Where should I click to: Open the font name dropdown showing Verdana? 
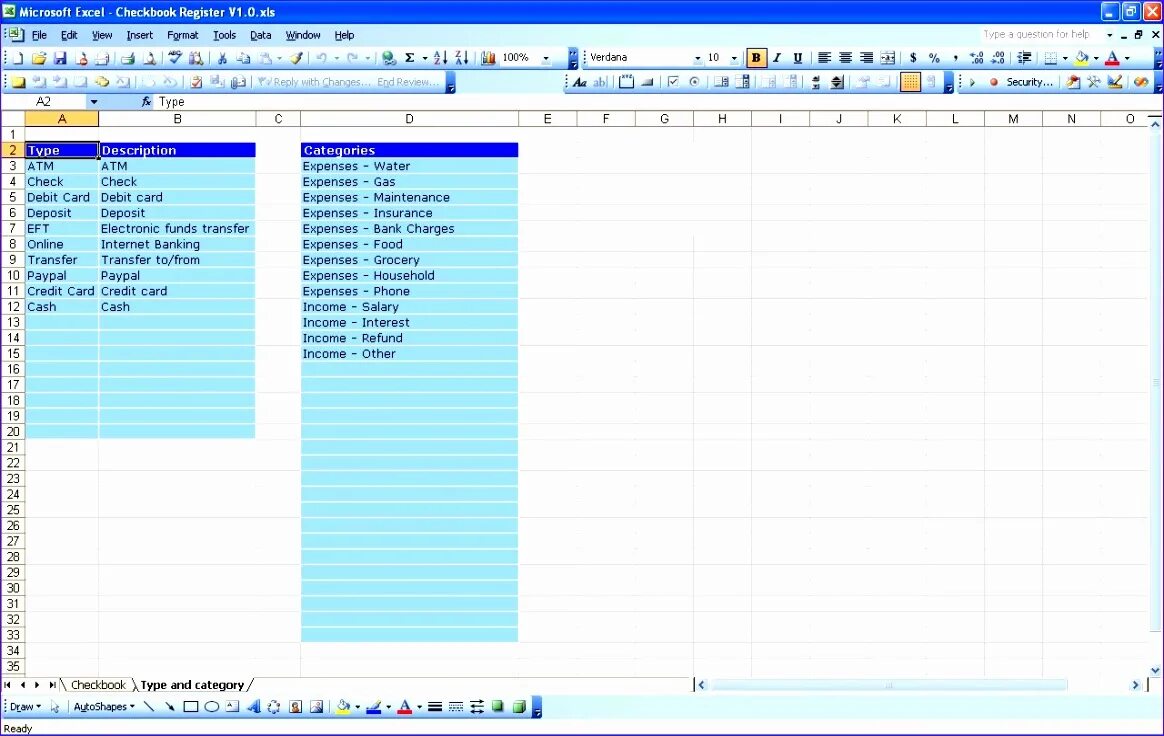(x=697, y=58)
